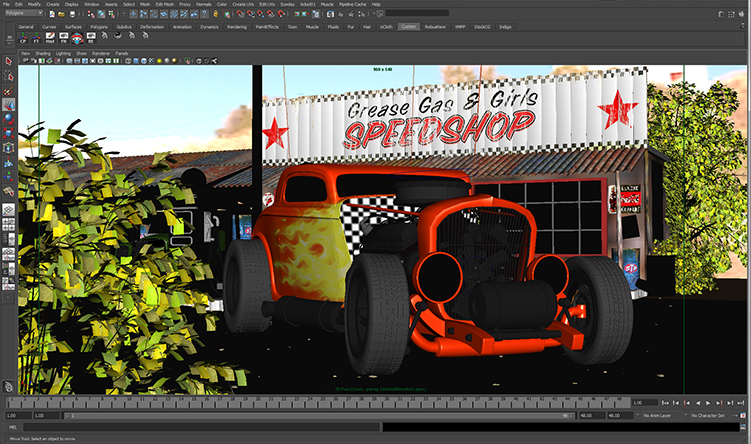Click the red helmet shelf icon
This screenshot has height=444, width=751.
[x=77, y=38]
